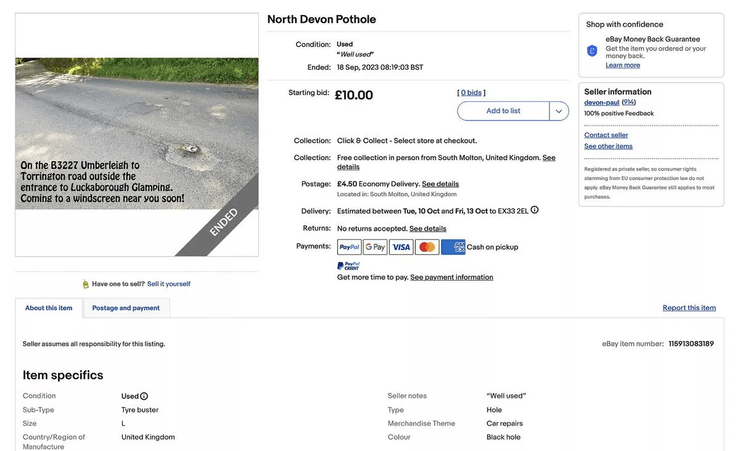
Task: Click the Mastercard icon
Action: tap(427, 247)
